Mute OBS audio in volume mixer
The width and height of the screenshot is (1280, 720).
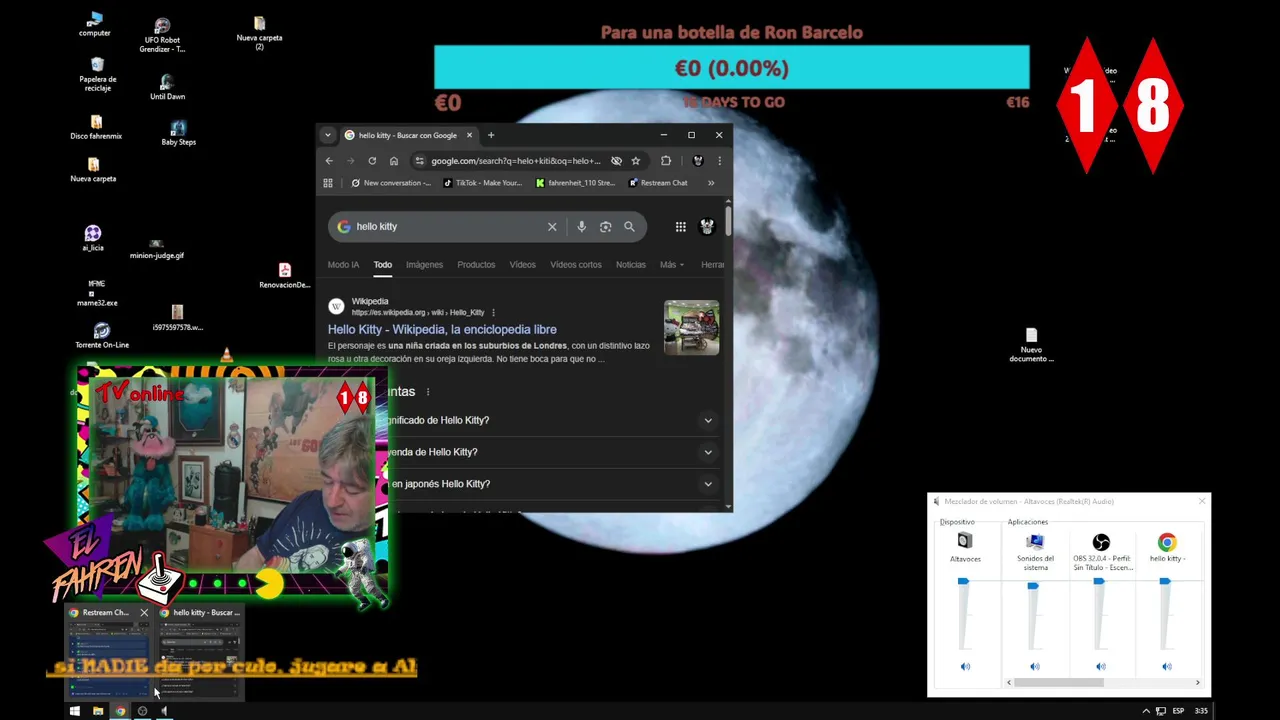1101,666
